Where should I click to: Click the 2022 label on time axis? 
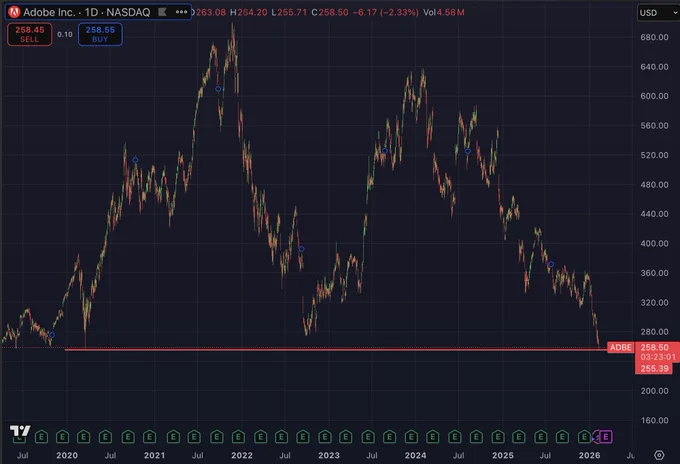pyautogui.click(x=242, y=455)
